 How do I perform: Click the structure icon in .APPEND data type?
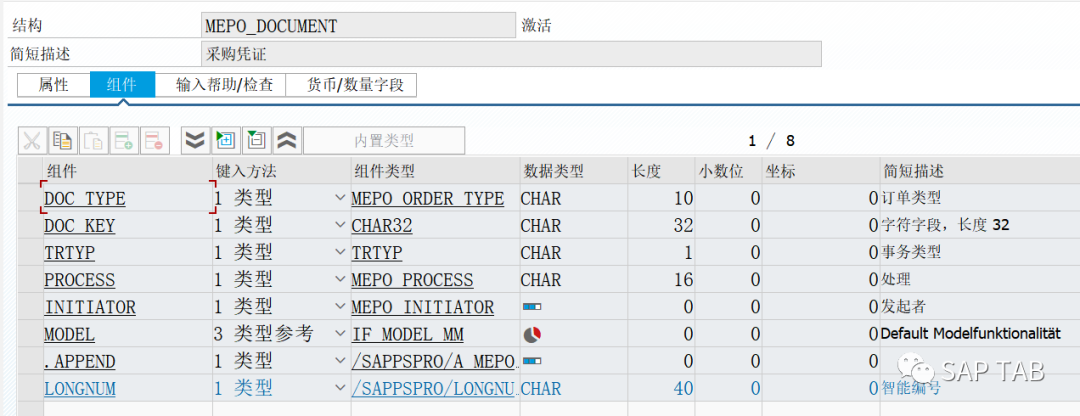tap(532, 361)
